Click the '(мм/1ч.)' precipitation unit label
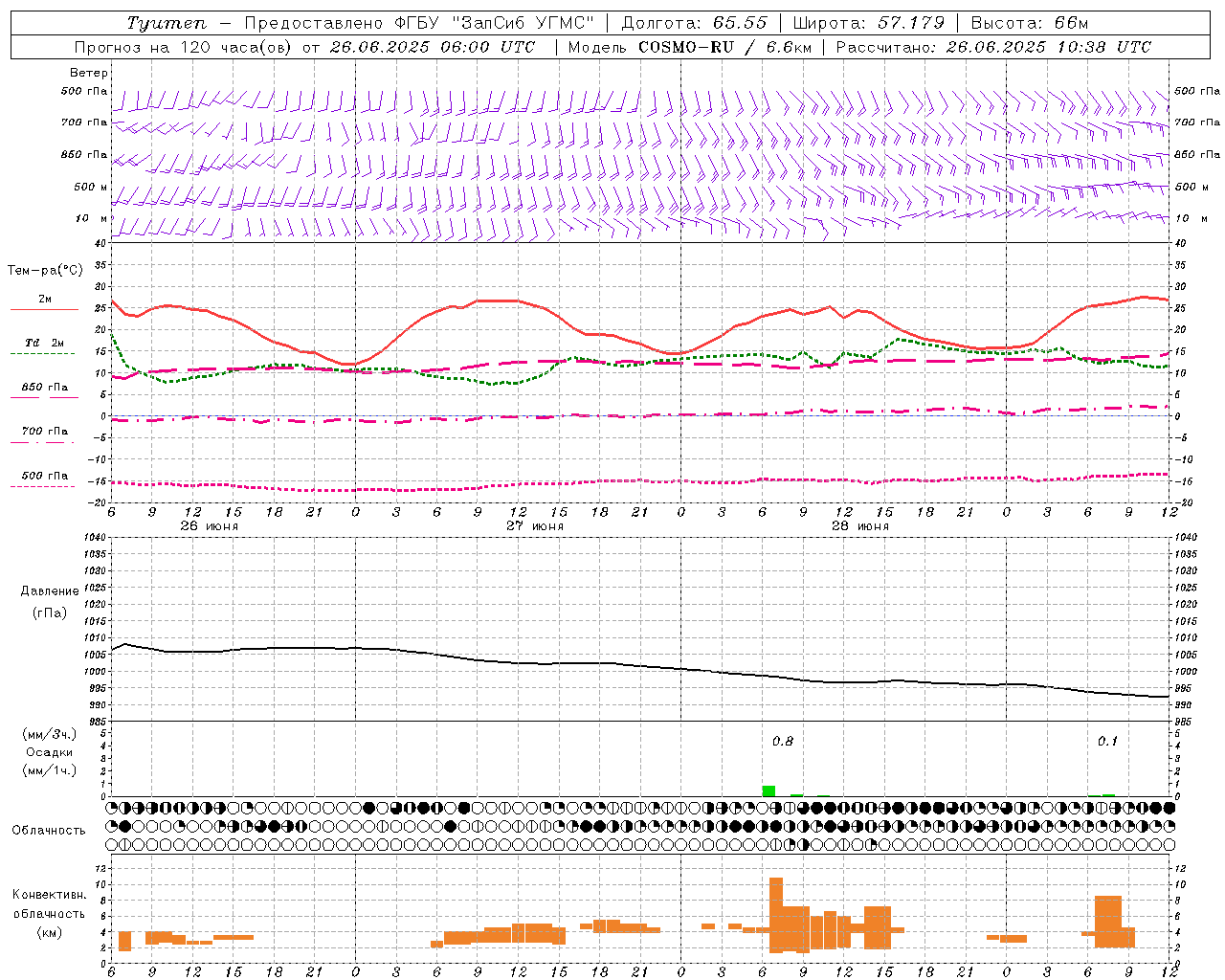Viewport: 1225px width, 980px height. (x=50, y=770)
